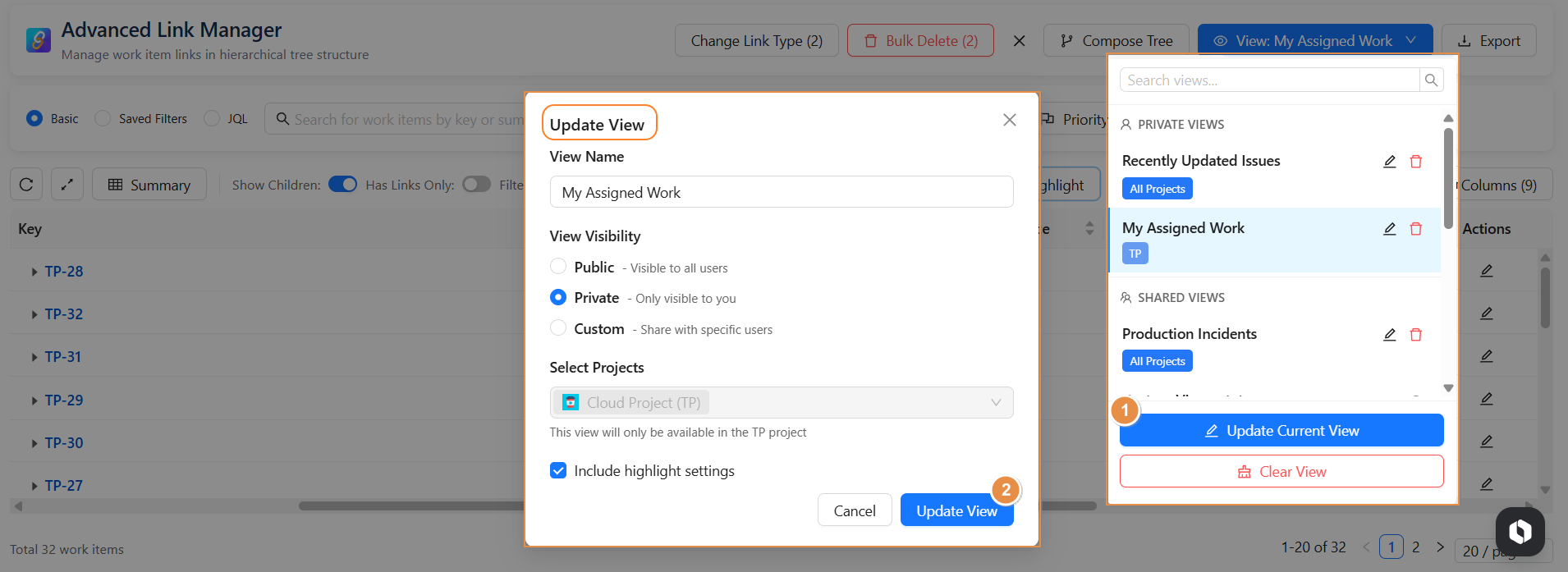Go to page 2
Image resolution: width=1568 pixels, height=572 pixels.
pos(1415,547)
